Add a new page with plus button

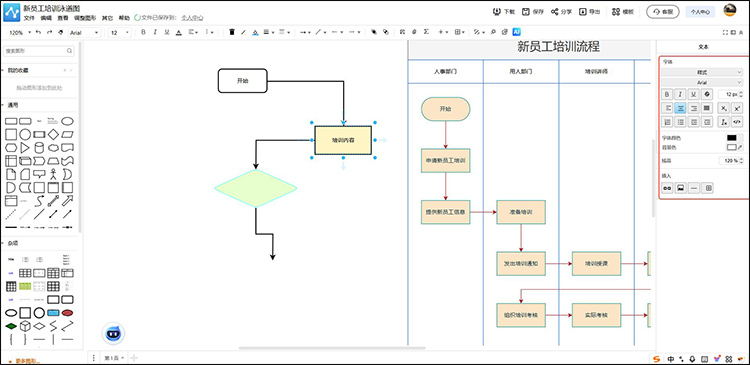click(x=134, y=358)
